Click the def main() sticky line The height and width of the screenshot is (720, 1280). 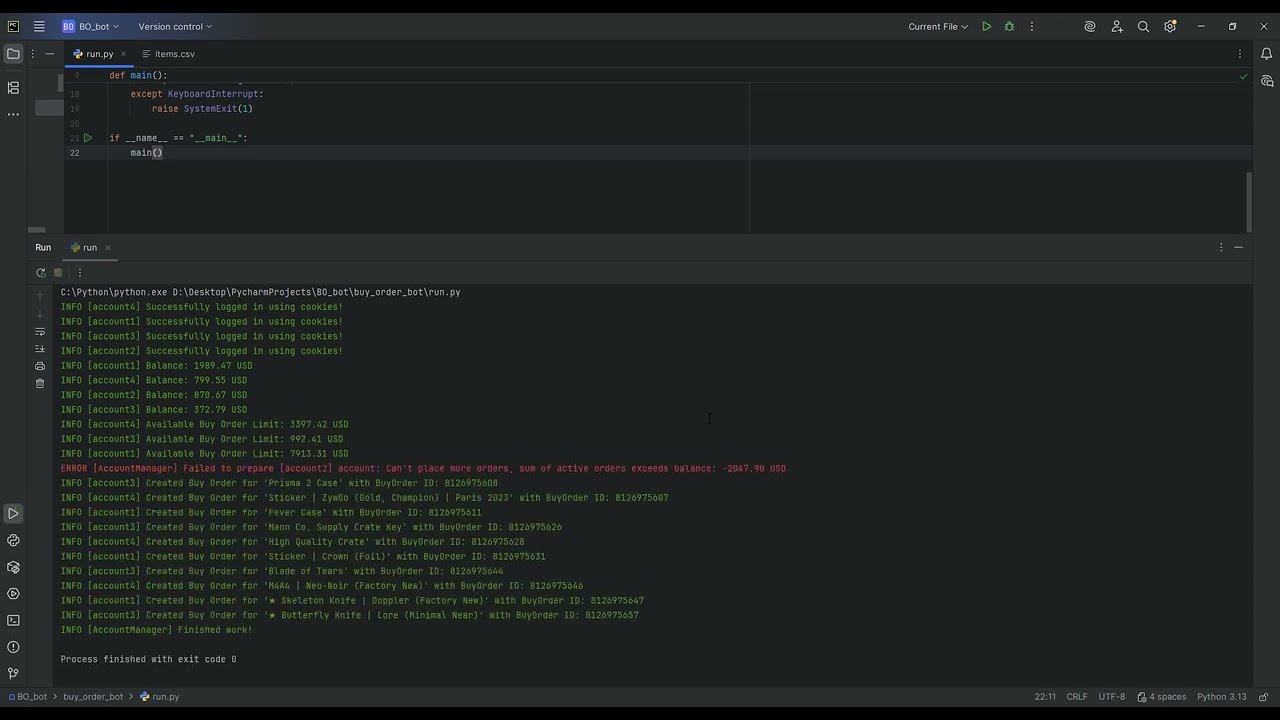[138, 76]
